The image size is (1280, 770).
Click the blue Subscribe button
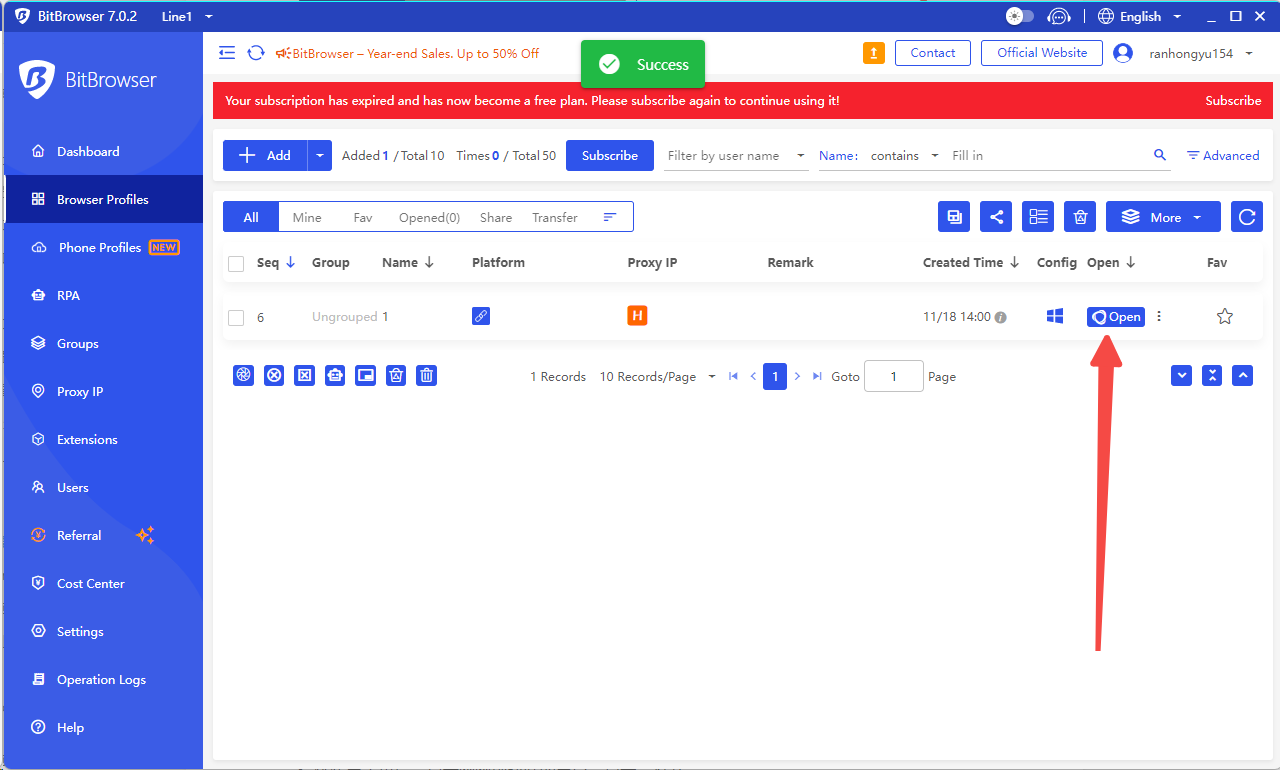click(610, 155)
